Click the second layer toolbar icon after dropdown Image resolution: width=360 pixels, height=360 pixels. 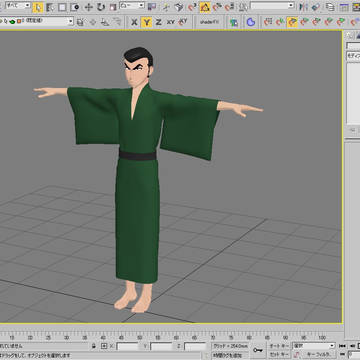coord(93,22)
